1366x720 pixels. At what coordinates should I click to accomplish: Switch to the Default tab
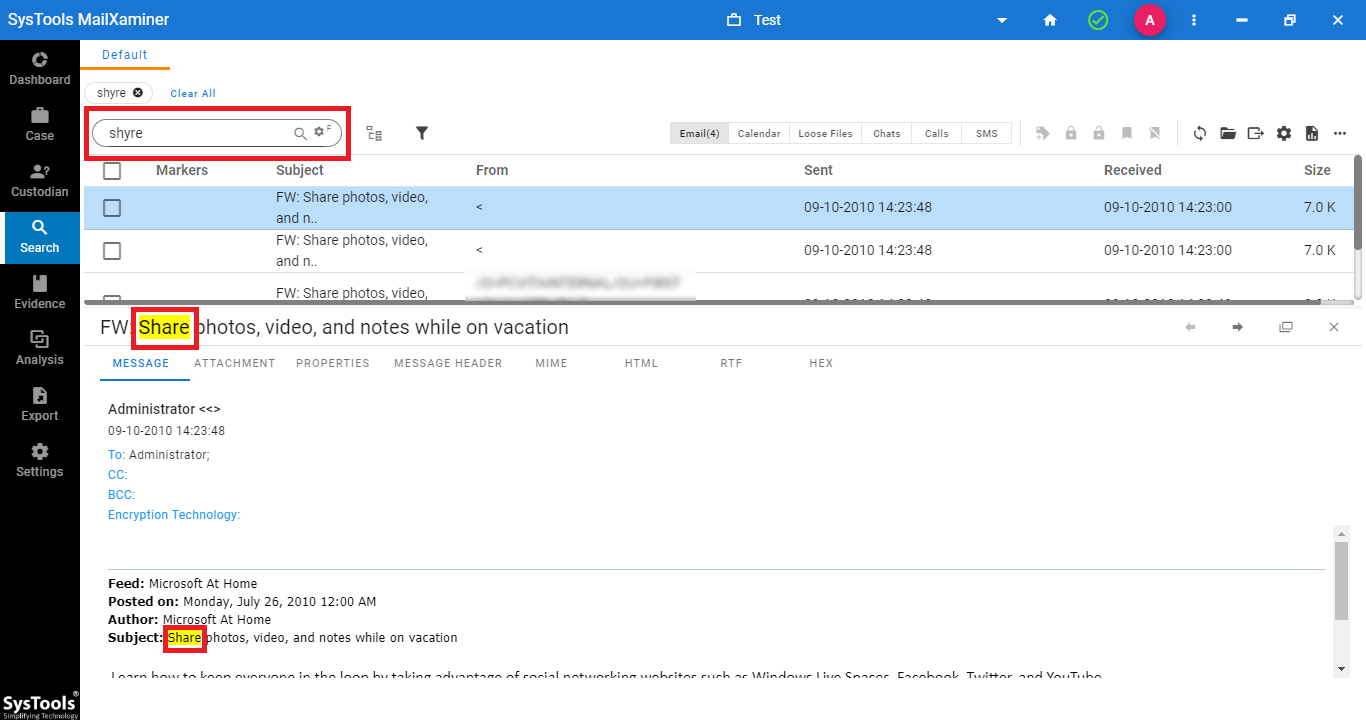point(125,55)
